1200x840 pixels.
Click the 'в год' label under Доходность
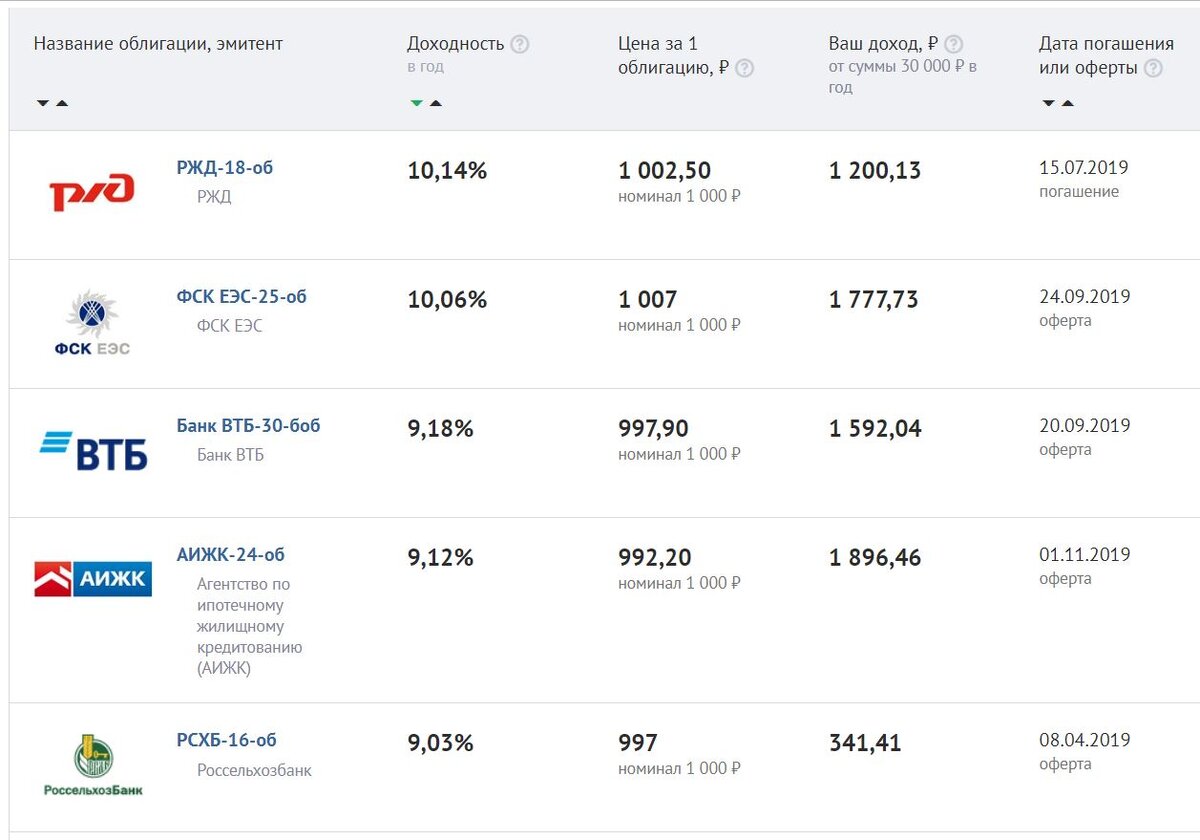pos(425,67)
